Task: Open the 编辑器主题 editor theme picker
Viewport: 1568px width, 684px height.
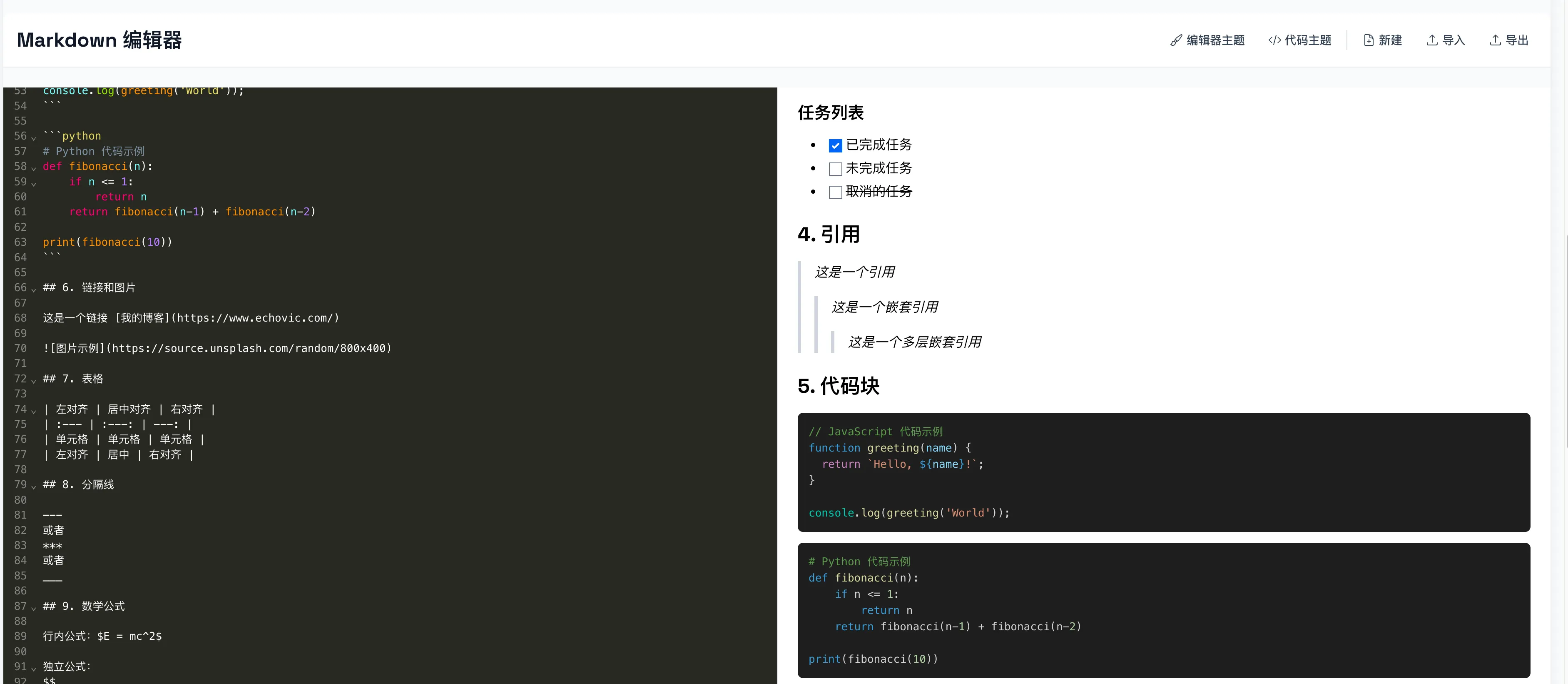Action: click(1208, 40)
